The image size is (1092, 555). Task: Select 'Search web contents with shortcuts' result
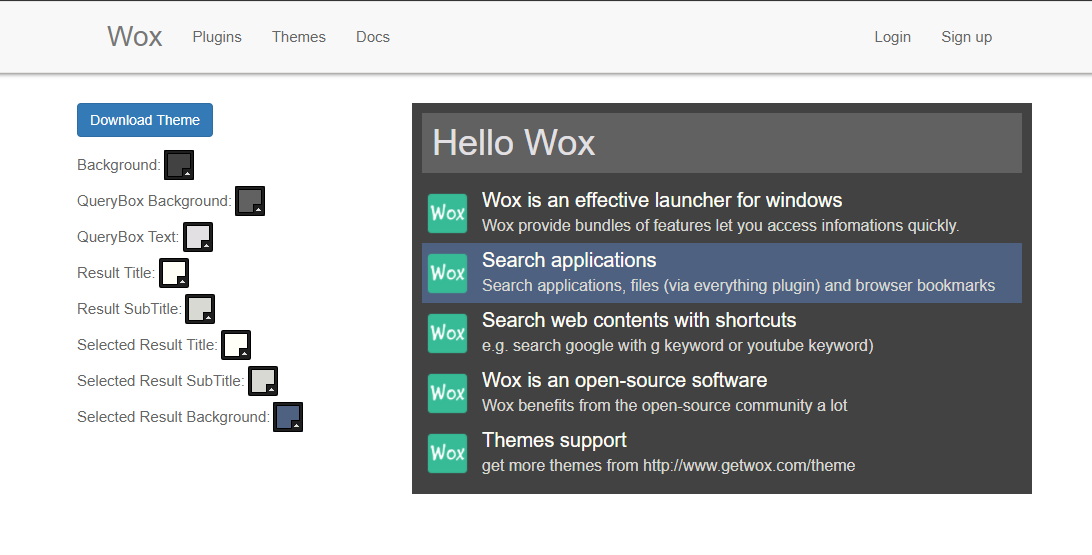(x=639, y=320)
